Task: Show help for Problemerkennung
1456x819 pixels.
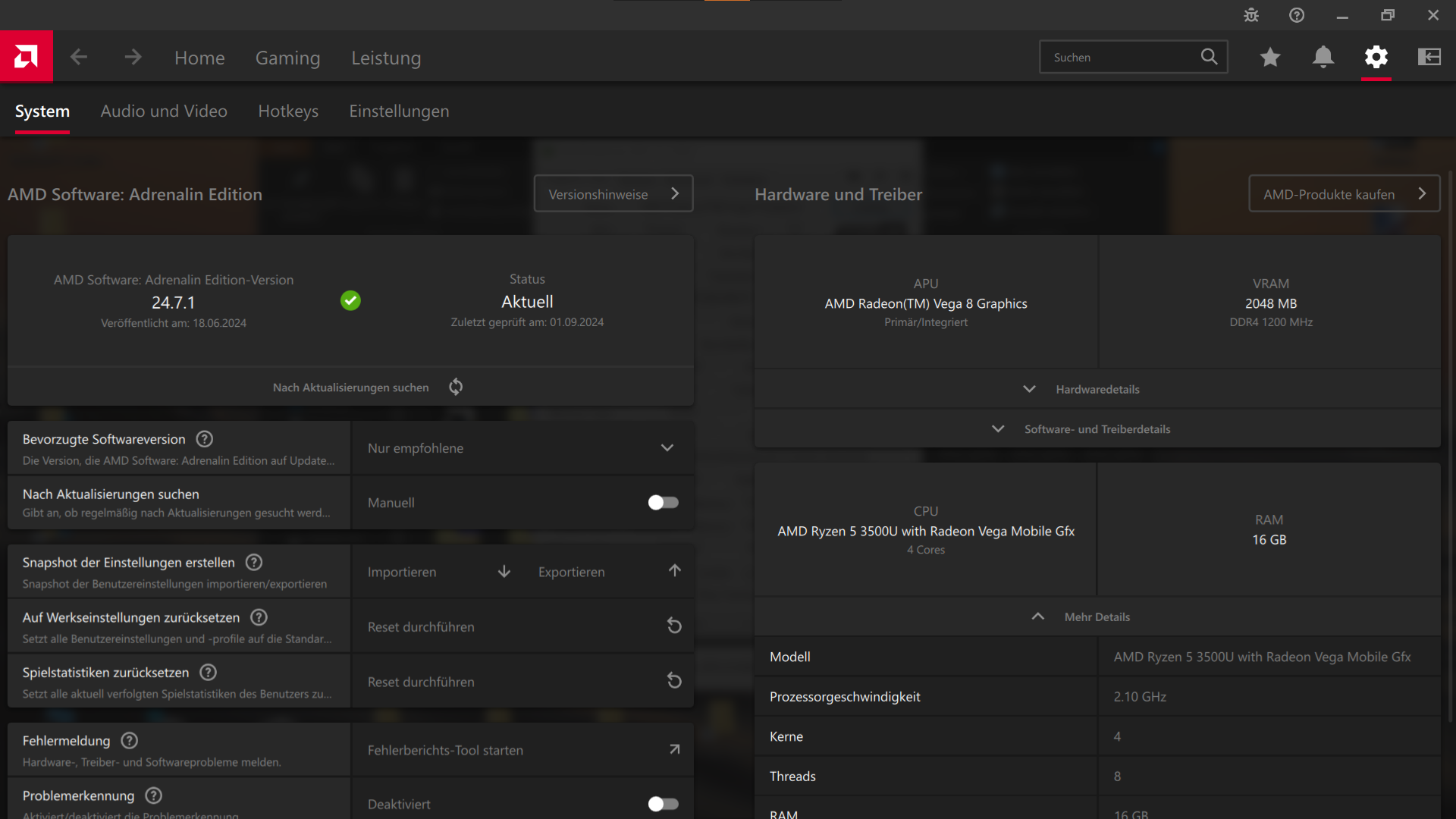Action: point(154,795)
